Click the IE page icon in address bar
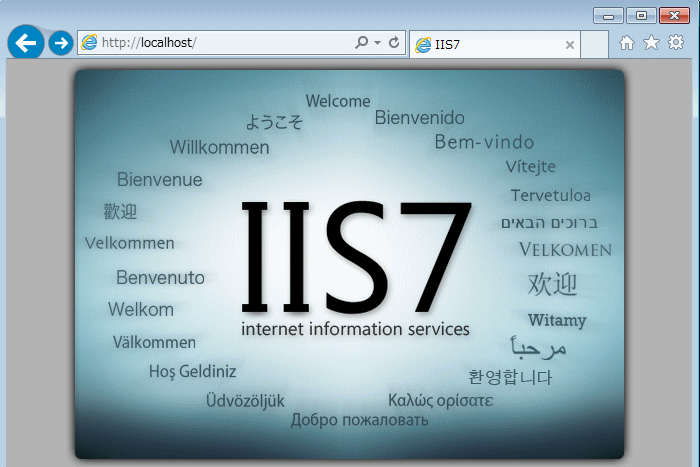This screenshot has height=467, width=700. tap(89, 42)
